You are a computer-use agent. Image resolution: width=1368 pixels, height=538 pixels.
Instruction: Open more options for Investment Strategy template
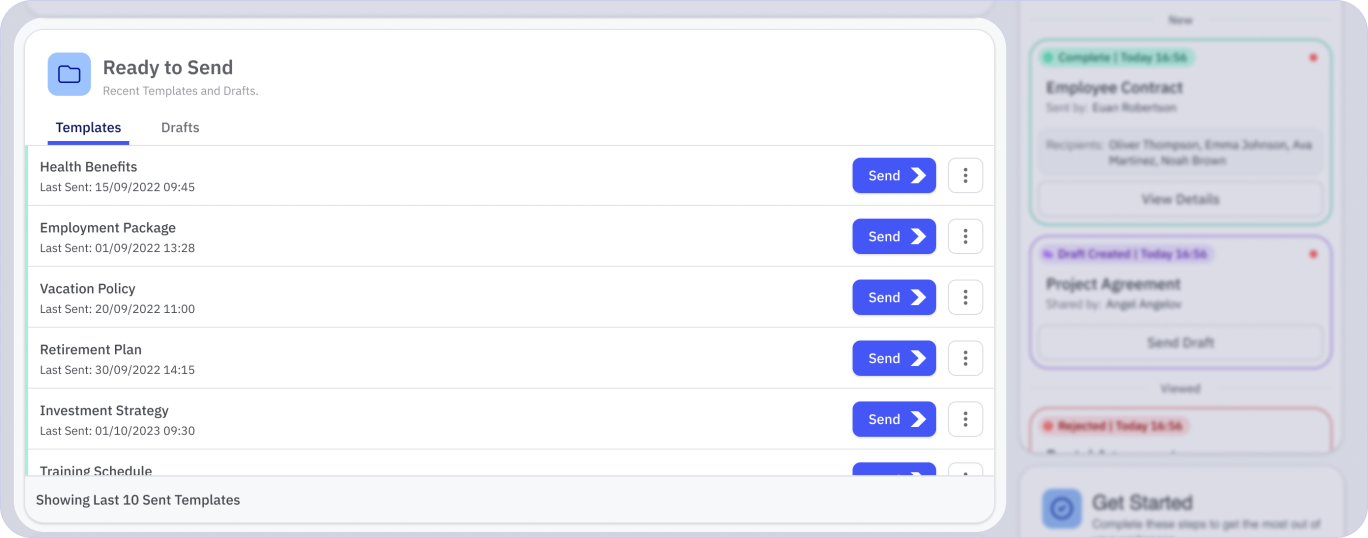tap(965, 420)
